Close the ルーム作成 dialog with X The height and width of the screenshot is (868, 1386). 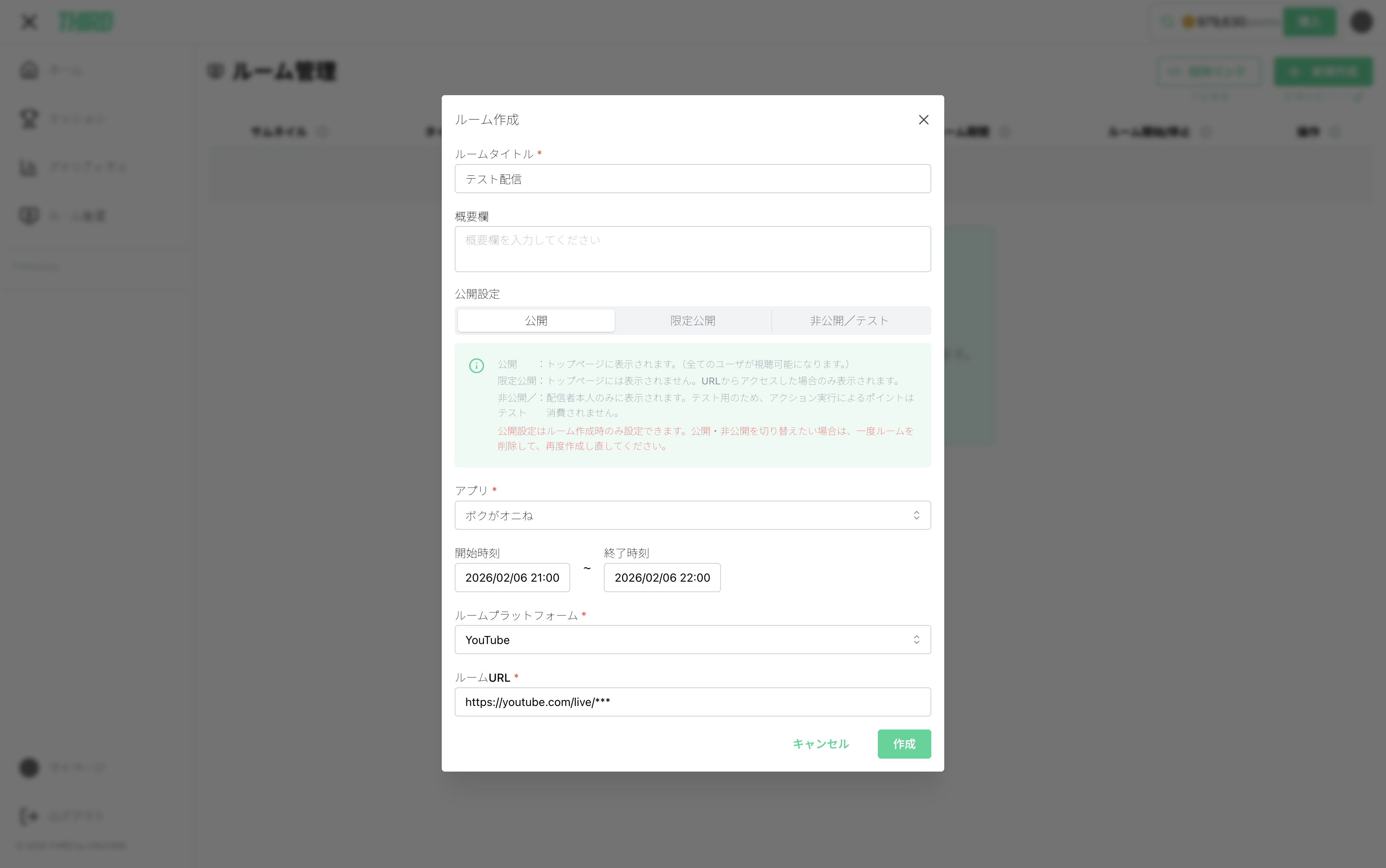point(923,119)
